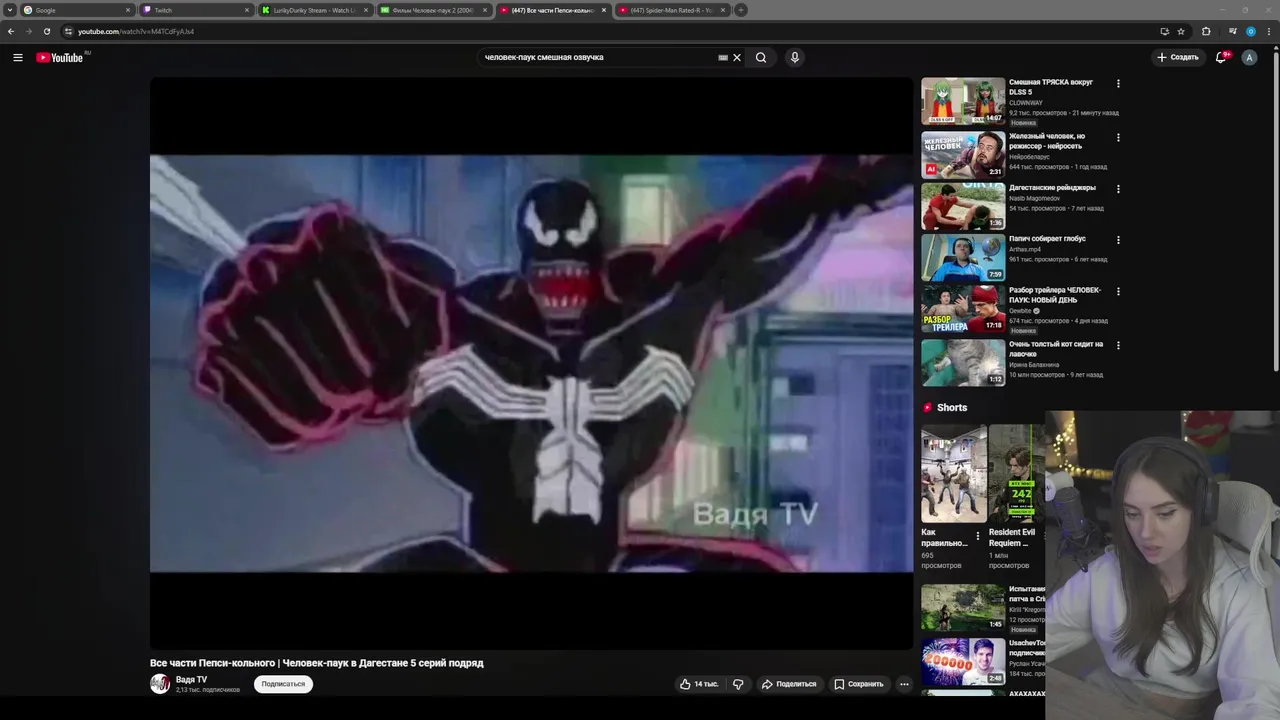Switch to the Twitch tab
This screenshot has height=720, width=1280.
pos(196,10)
